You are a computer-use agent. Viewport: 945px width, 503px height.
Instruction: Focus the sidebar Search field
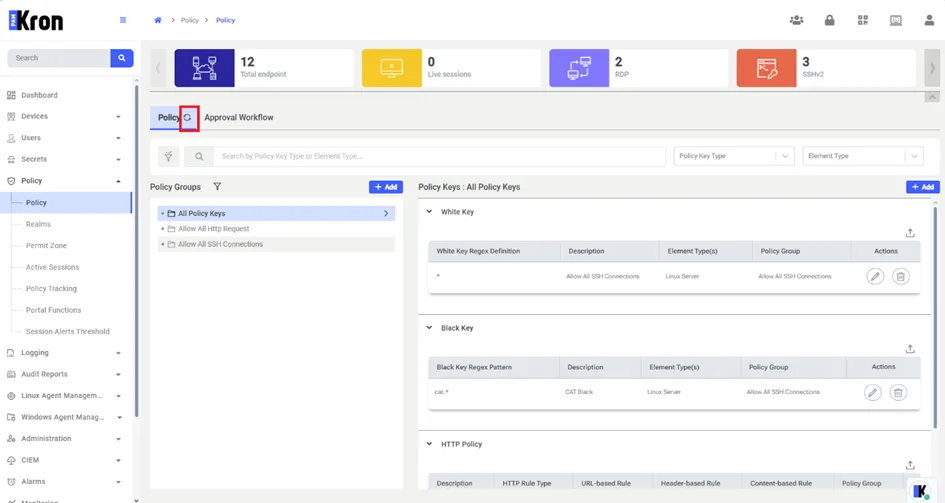[x=58, y=58]
